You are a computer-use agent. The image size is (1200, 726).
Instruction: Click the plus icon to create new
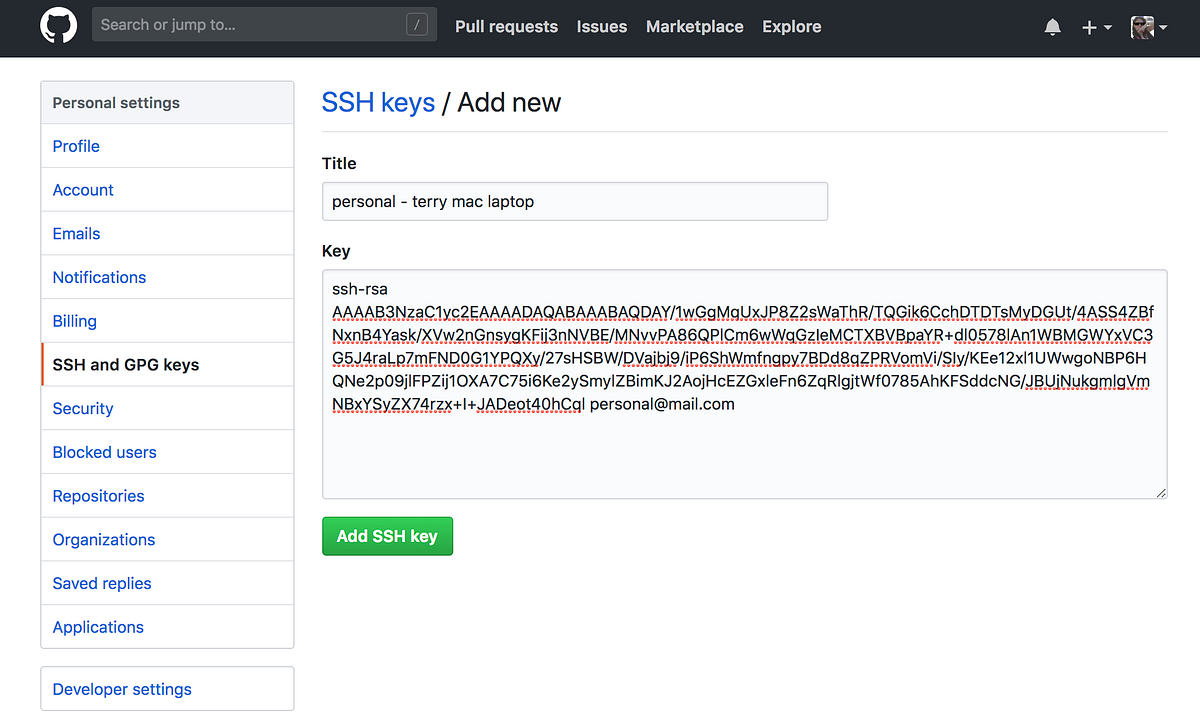1090,27
